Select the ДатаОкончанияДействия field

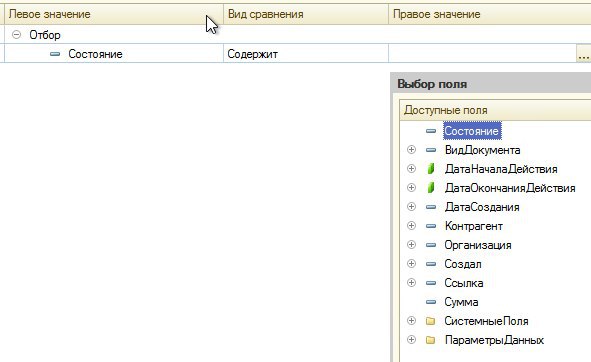(510, 188)
